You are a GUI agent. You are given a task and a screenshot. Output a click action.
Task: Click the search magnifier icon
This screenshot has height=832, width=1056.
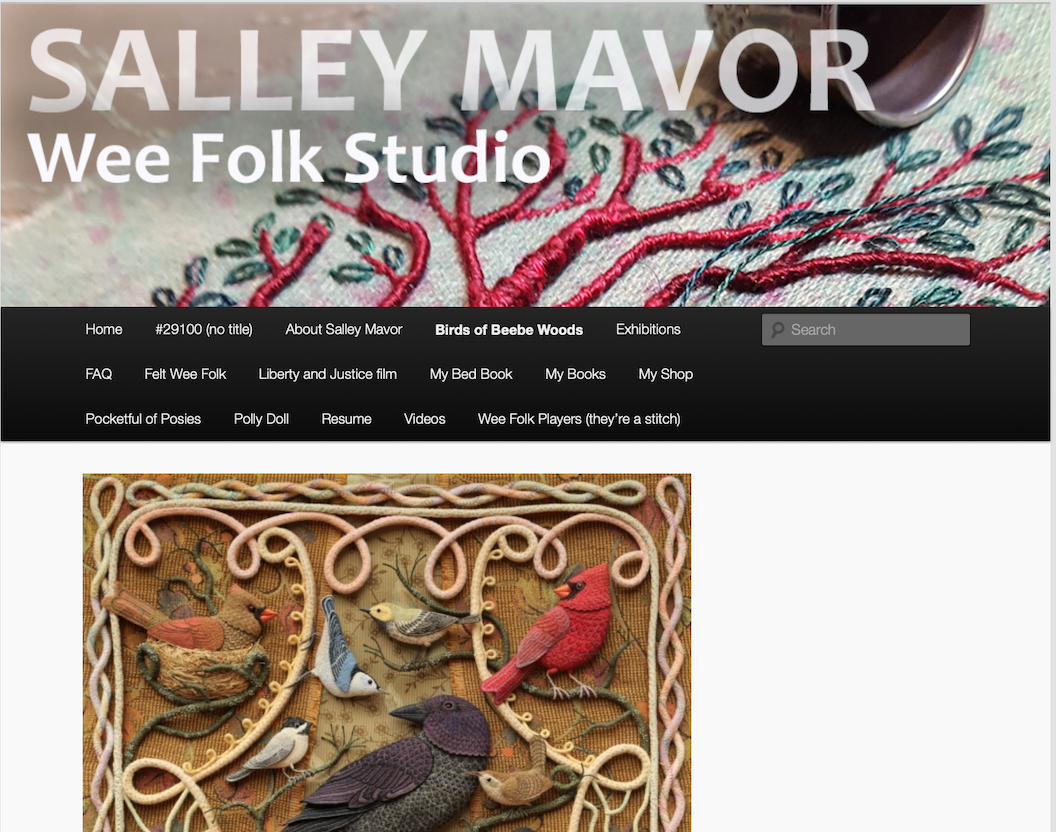pos(777,329)
